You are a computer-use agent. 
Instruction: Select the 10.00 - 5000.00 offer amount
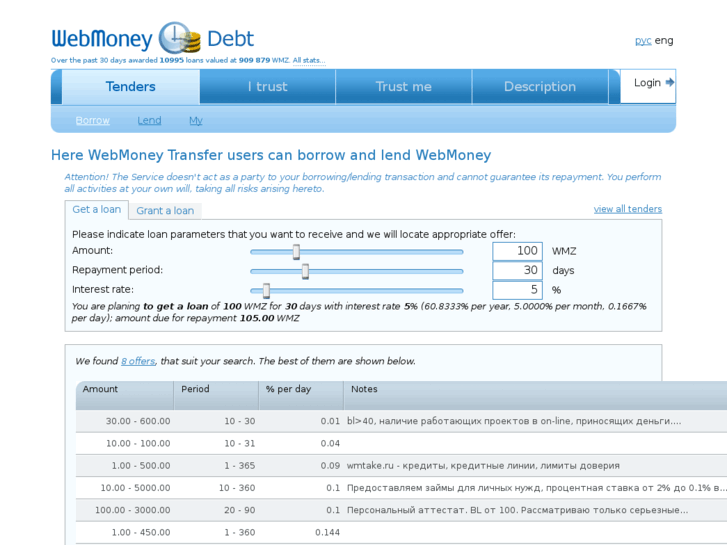(135, 488)
